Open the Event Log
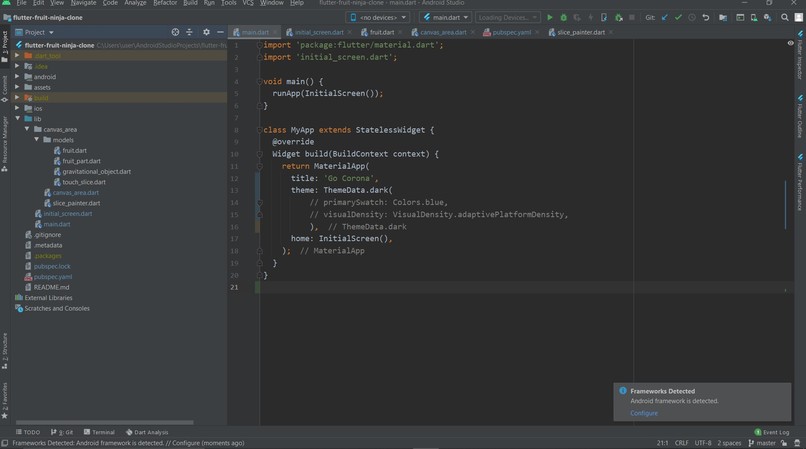Image resolution: width=806 pixels, height=449 pixels. (x=772, y=432)
